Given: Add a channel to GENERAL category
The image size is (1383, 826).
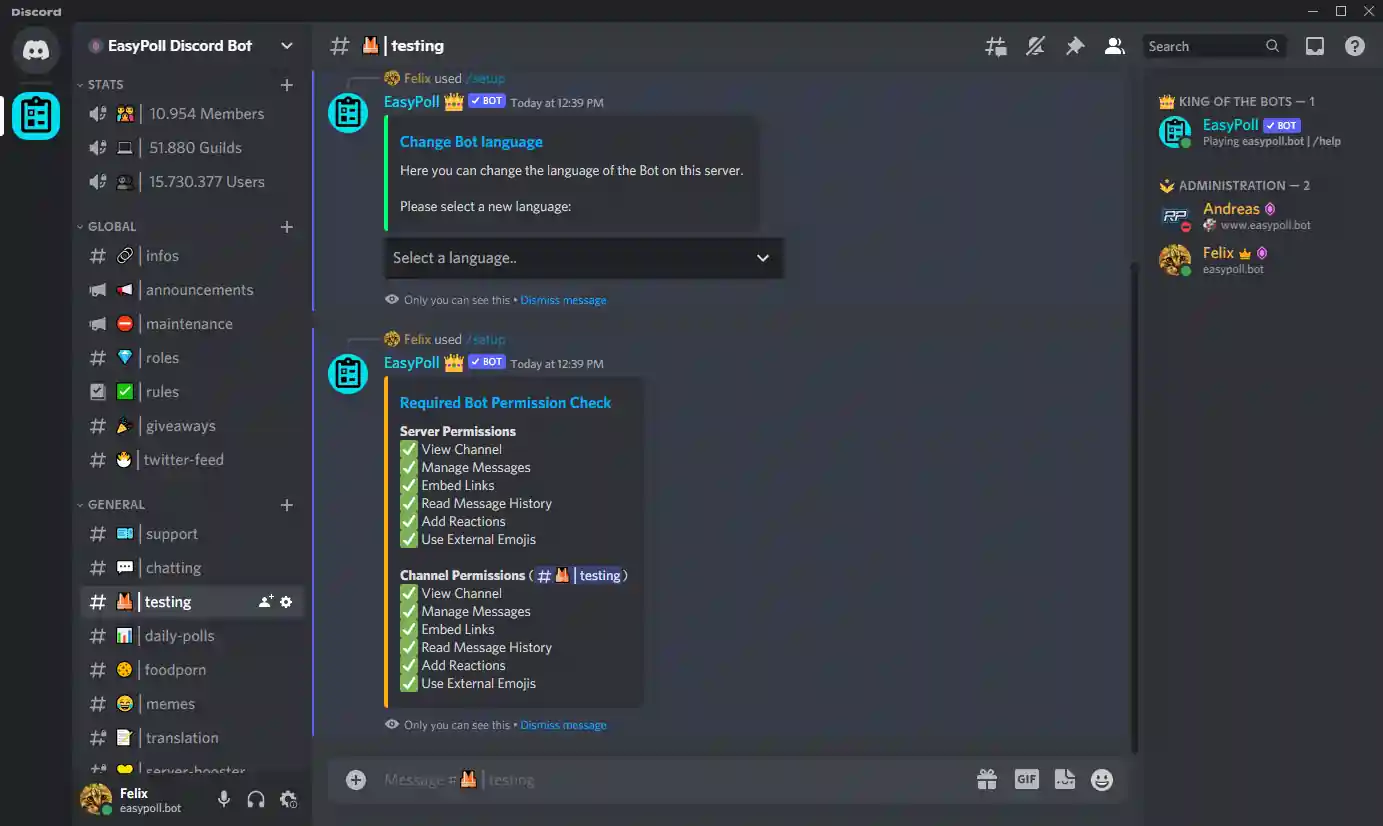Looking at the screenshot, I should [x=287, y=505].
